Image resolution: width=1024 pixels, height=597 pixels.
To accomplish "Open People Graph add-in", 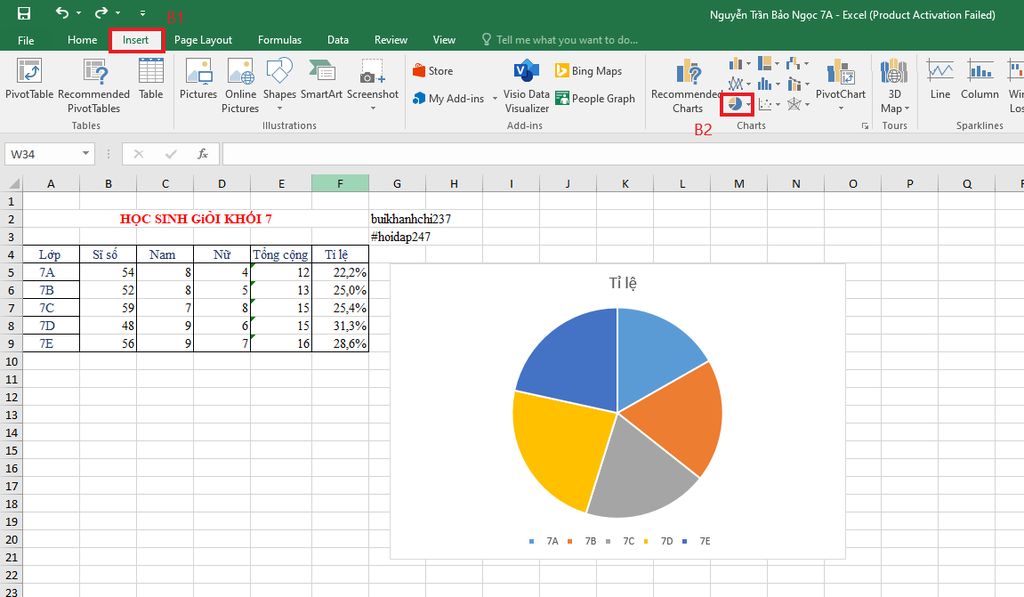I will [x=595, y=99].
